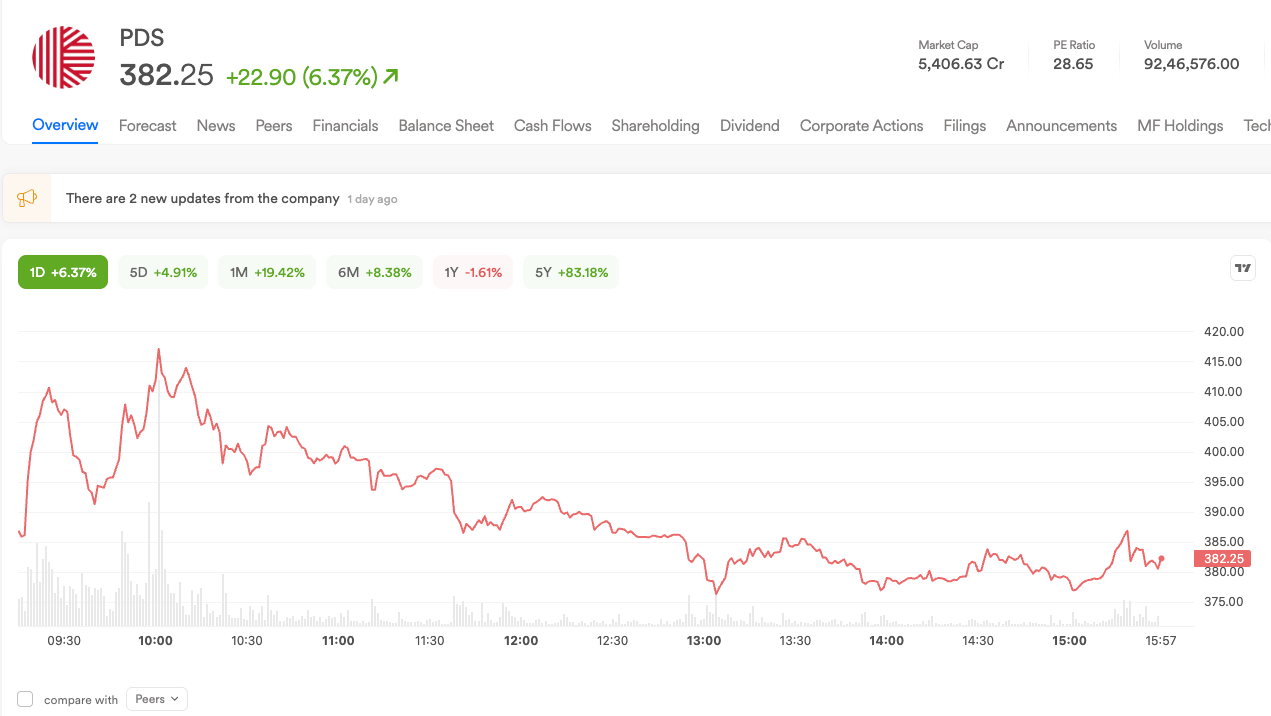This screenshot has height=716, width=1271.
Task: Switch to the Shareholding tab
Action: (655, 126)
